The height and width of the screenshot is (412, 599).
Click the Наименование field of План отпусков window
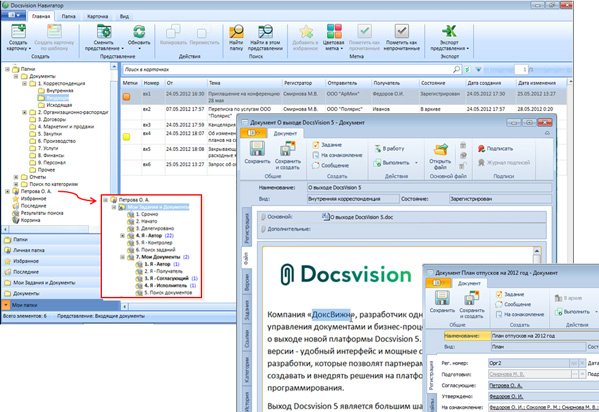pyautogui.click(x=544, y=336)
